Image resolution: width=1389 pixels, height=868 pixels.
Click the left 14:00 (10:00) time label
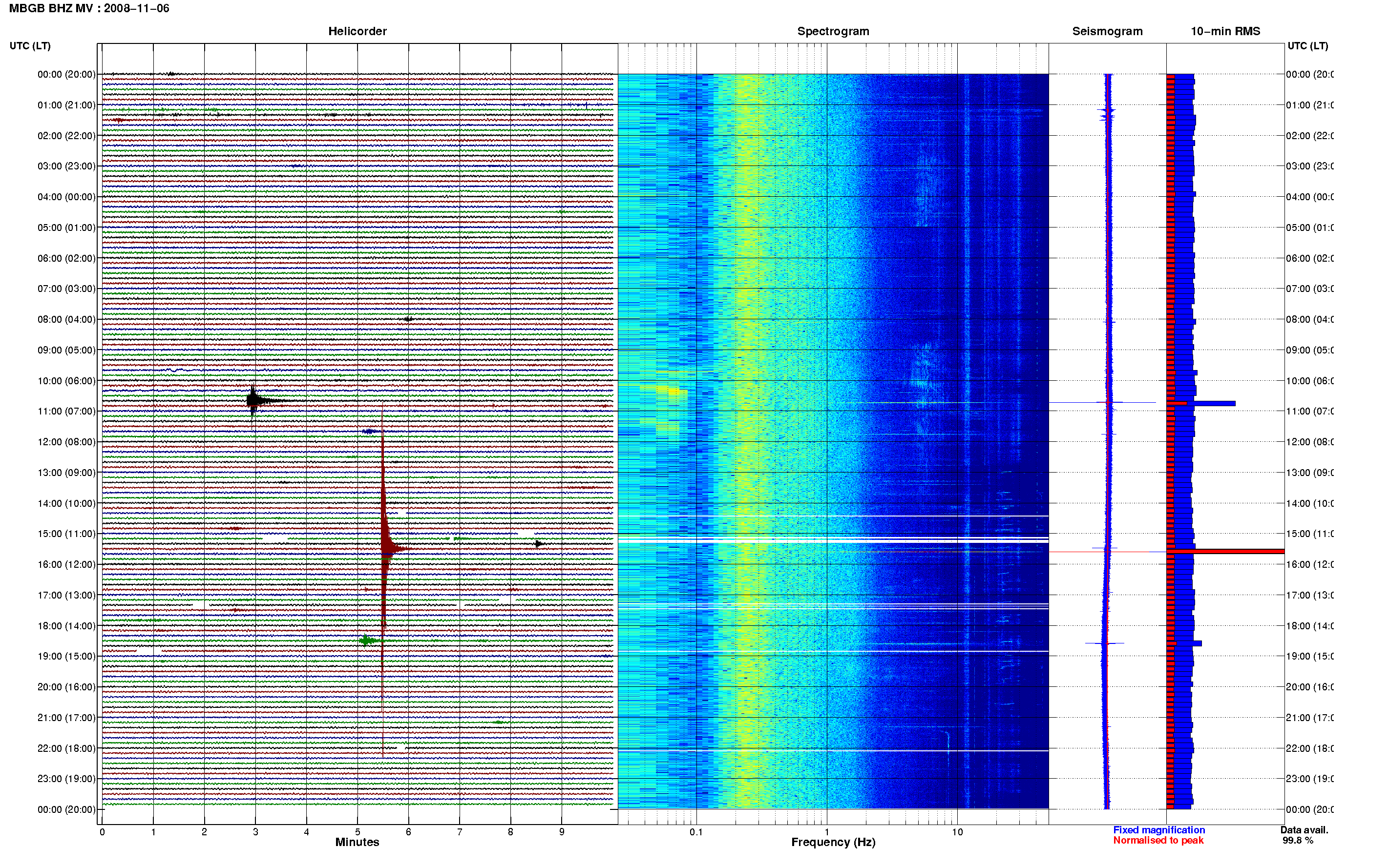66,503
